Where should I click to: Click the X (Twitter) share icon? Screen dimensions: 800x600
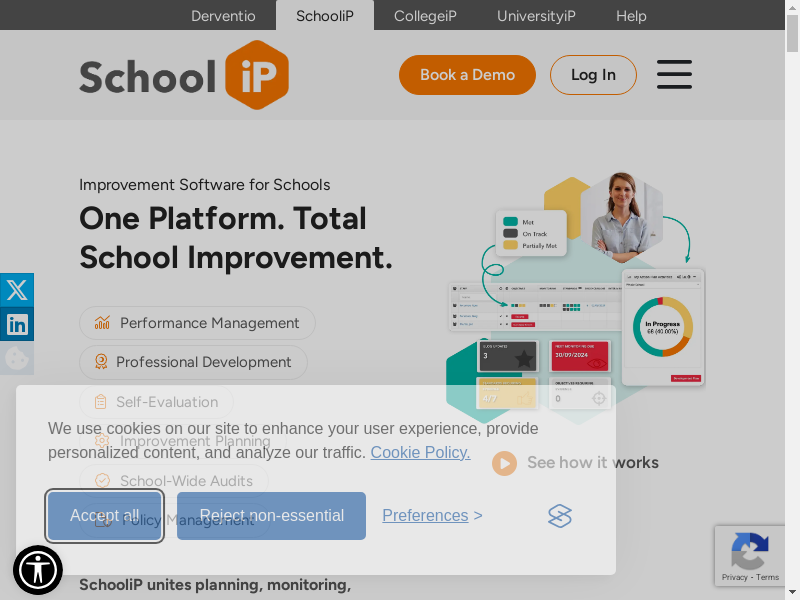[17, 290]
